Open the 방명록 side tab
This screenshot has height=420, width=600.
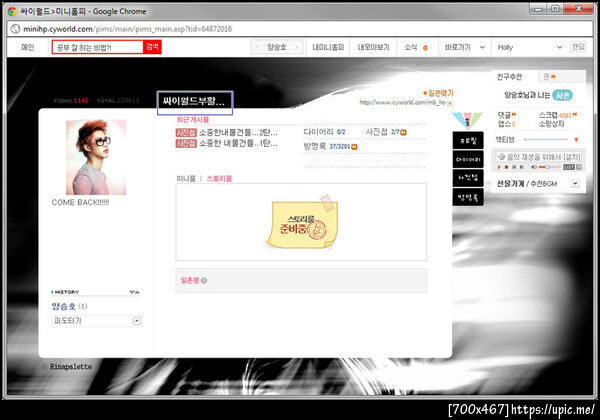(468, 197)
